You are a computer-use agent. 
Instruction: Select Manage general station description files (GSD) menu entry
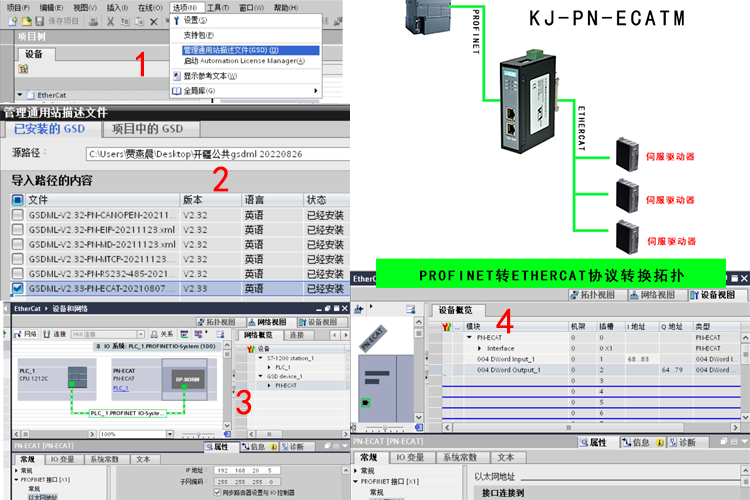(230, 49)
